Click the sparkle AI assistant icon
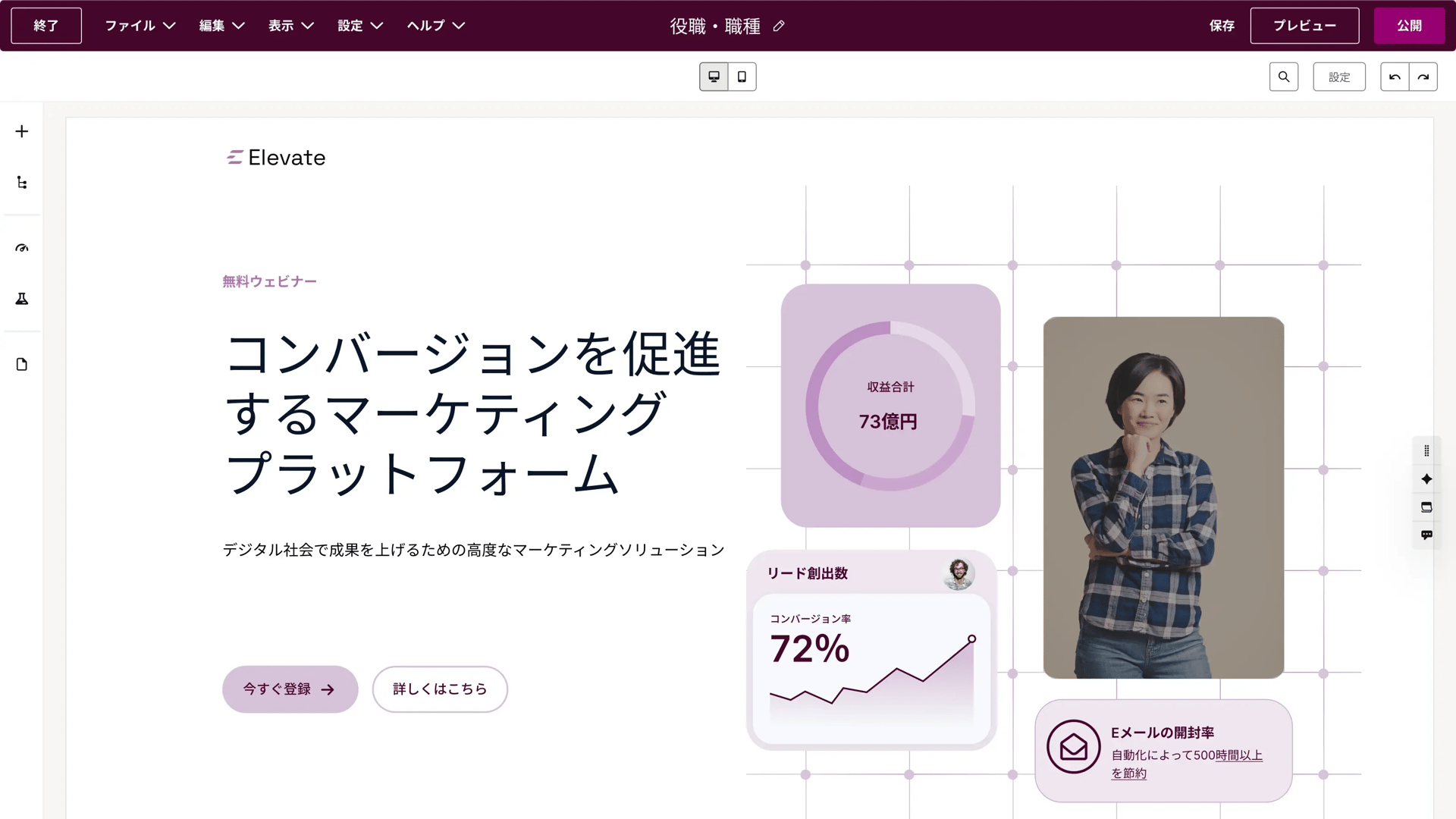This screenshot has width=1456, height=819. coord(1426,479)
